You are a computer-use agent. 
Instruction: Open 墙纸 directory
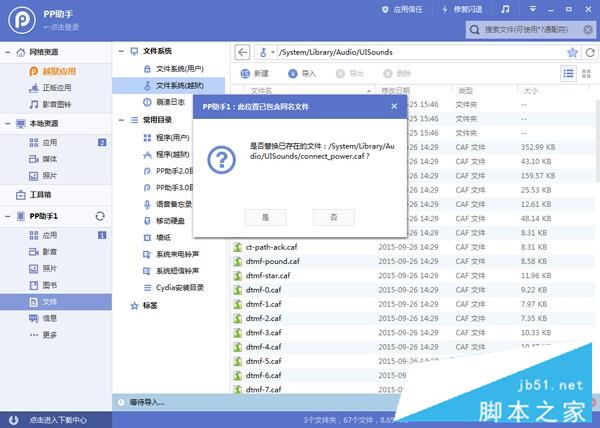(157, 238)
